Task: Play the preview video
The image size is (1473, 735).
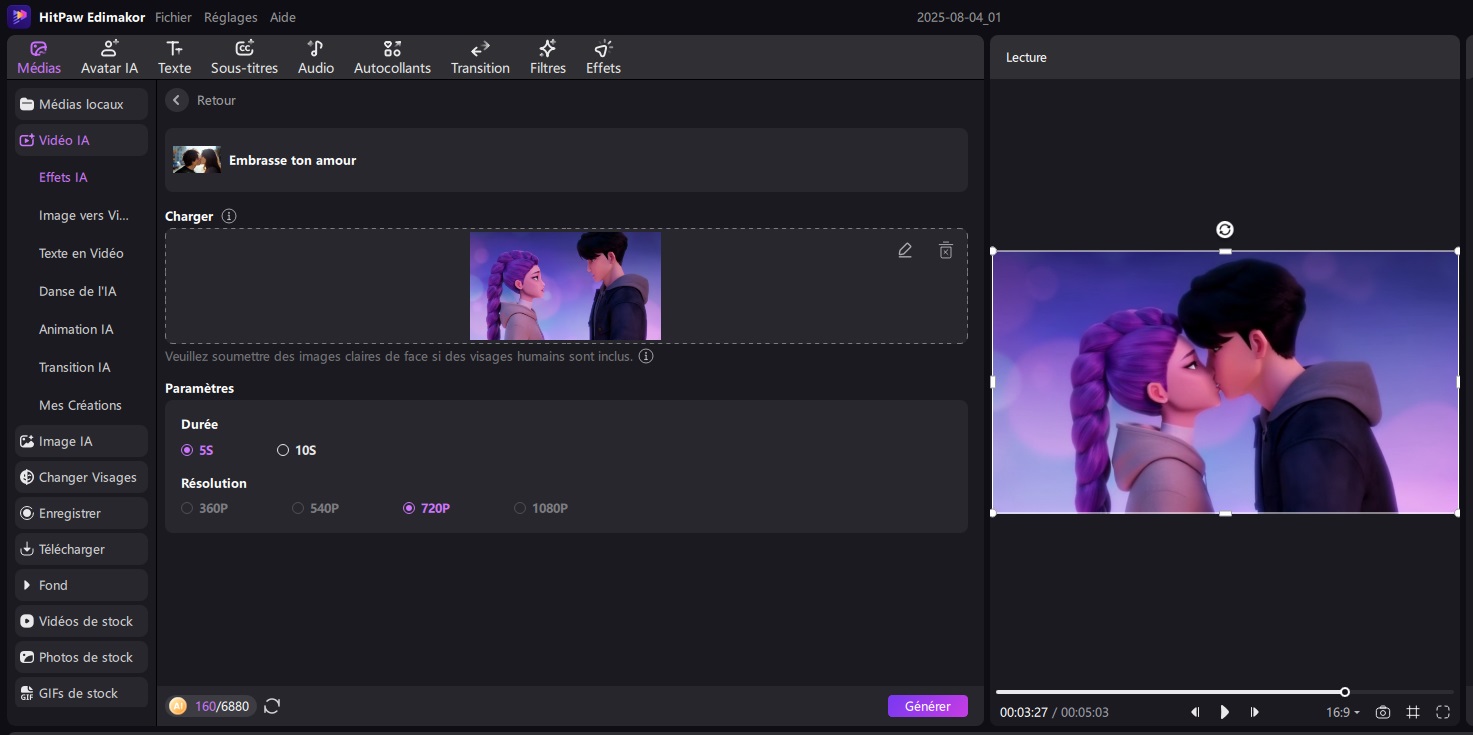Action: click(x=1225, y=712)
